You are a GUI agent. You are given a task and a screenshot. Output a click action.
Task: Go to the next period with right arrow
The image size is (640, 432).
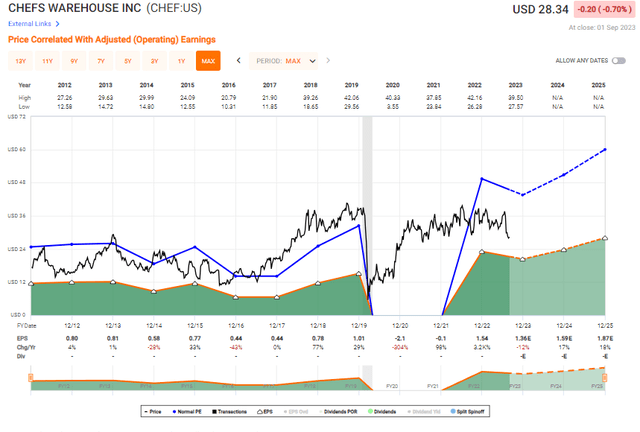coord(328,60)
